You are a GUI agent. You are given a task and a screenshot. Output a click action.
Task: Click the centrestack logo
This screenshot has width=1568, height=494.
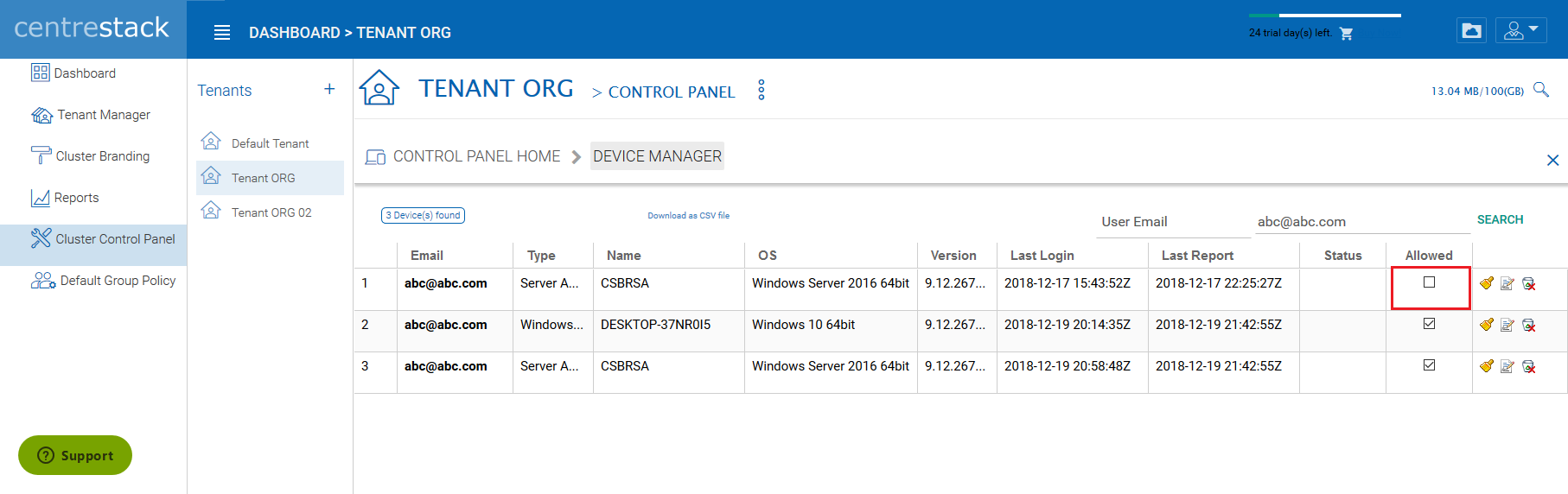(x=92, y=28)
